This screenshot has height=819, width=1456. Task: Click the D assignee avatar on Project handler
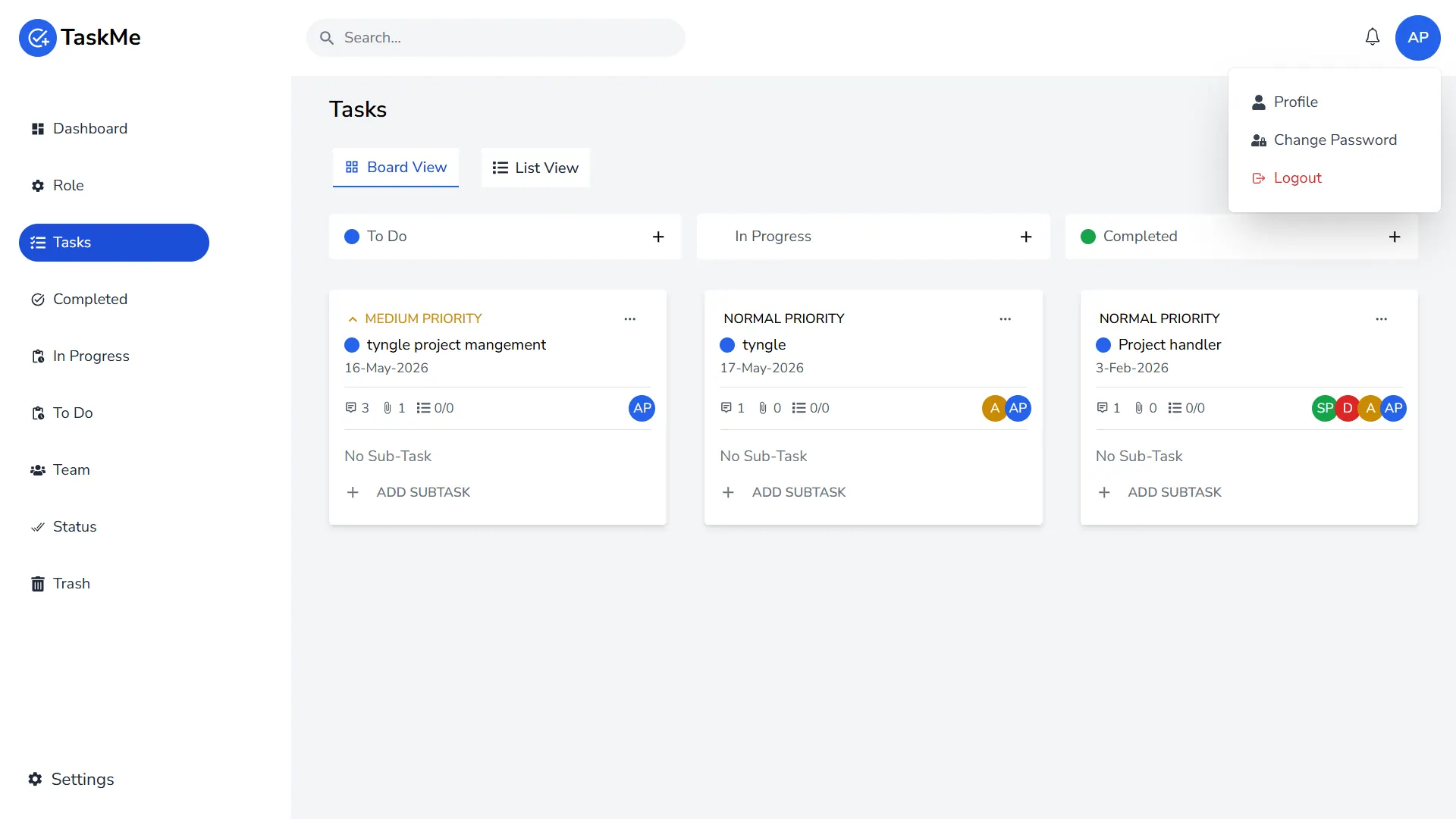[x=1347, y=408]
